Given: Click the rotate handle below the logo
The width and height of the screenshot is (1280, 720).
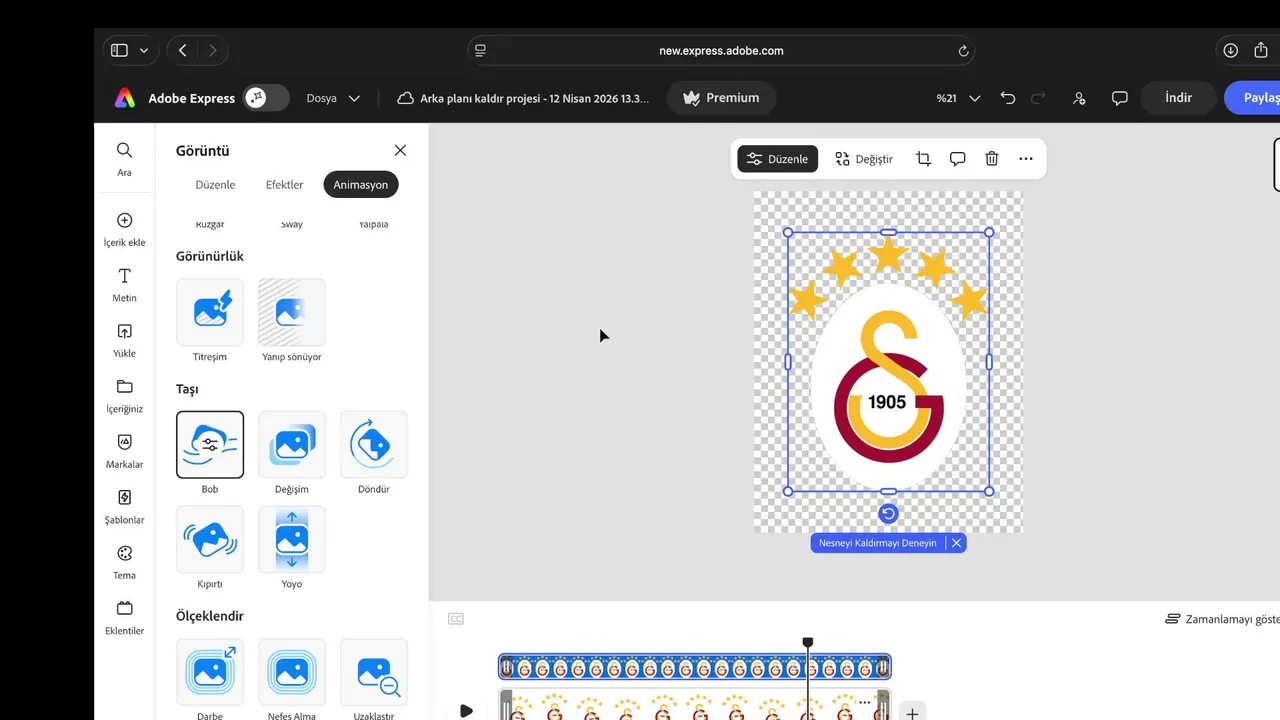Looking at the screenshot, I should click(x=888, y=514).
